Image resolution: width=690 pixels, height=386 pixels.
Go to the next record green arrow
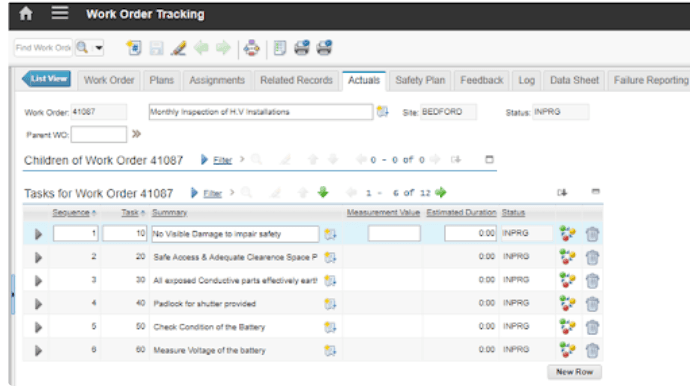point(223,48)
